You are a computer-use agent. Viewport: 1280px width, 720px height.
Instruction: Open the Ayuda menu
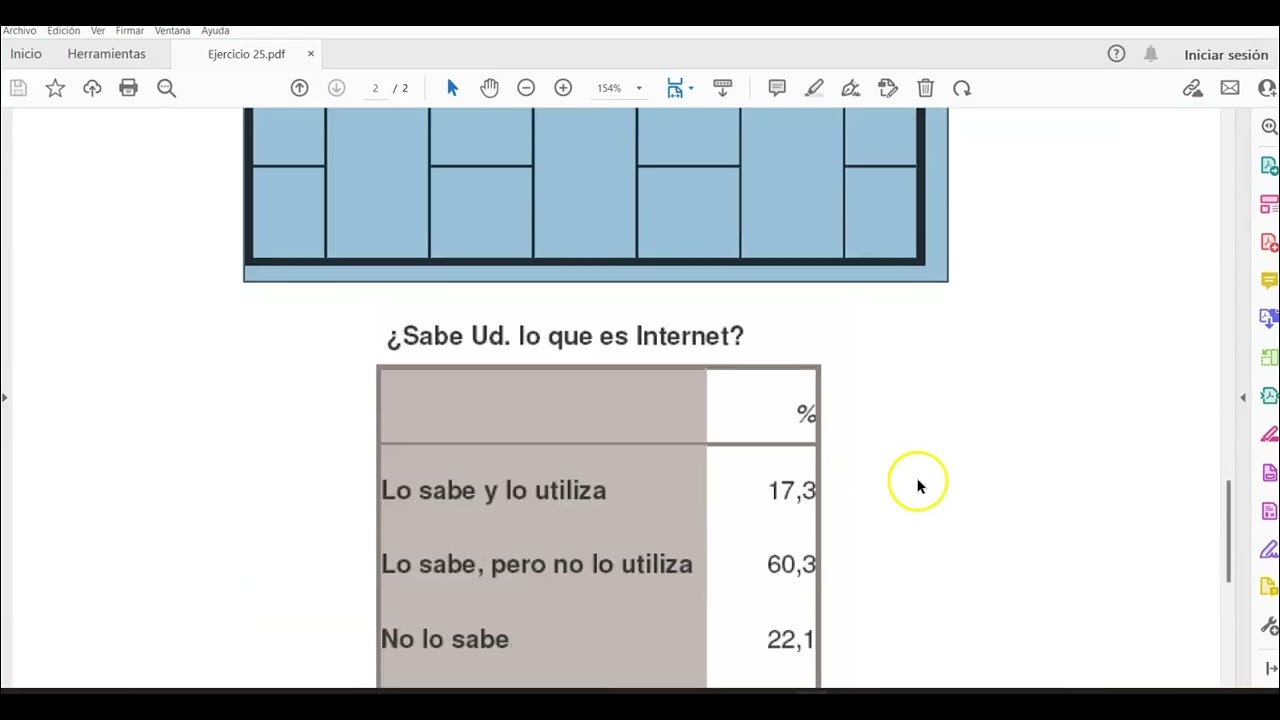[x=215, y=31]
